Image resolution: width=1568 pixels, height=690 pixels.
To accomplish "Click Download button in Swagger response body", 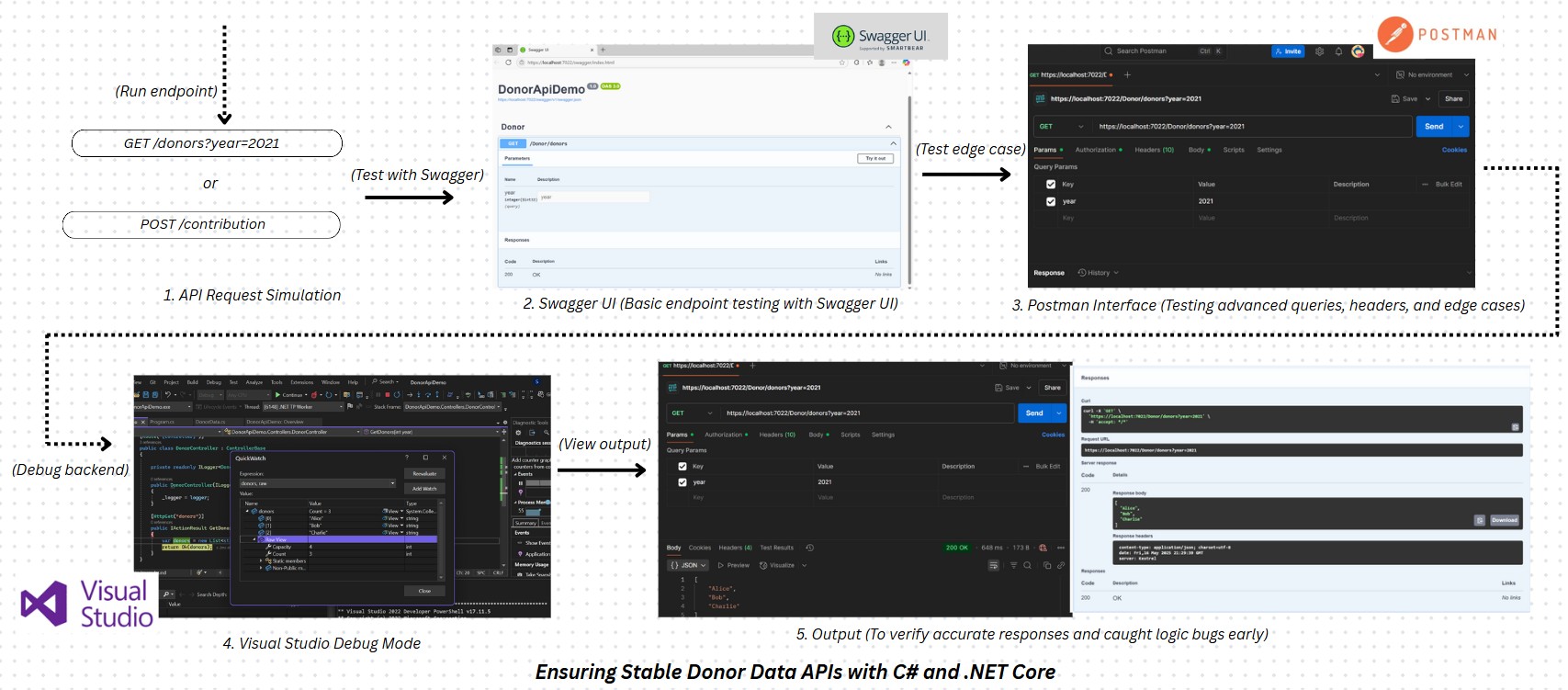I will tap(1504, 520).
